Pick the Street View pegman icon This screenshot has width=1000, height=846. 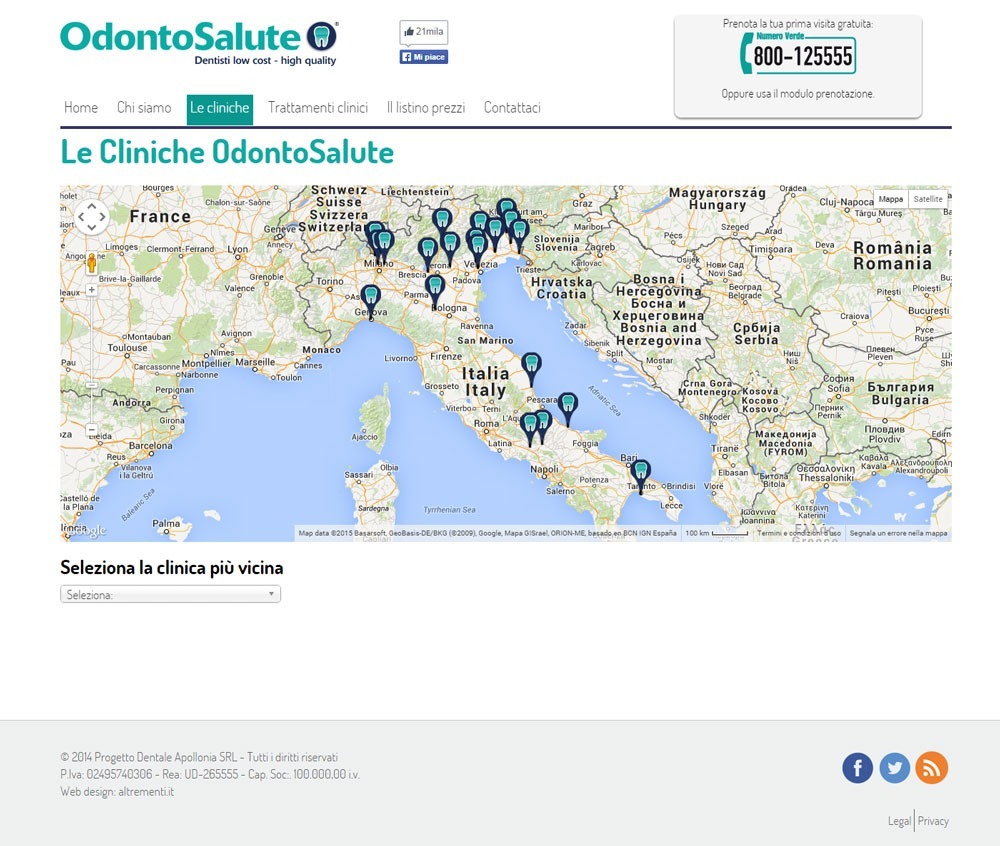pos(92,263)
